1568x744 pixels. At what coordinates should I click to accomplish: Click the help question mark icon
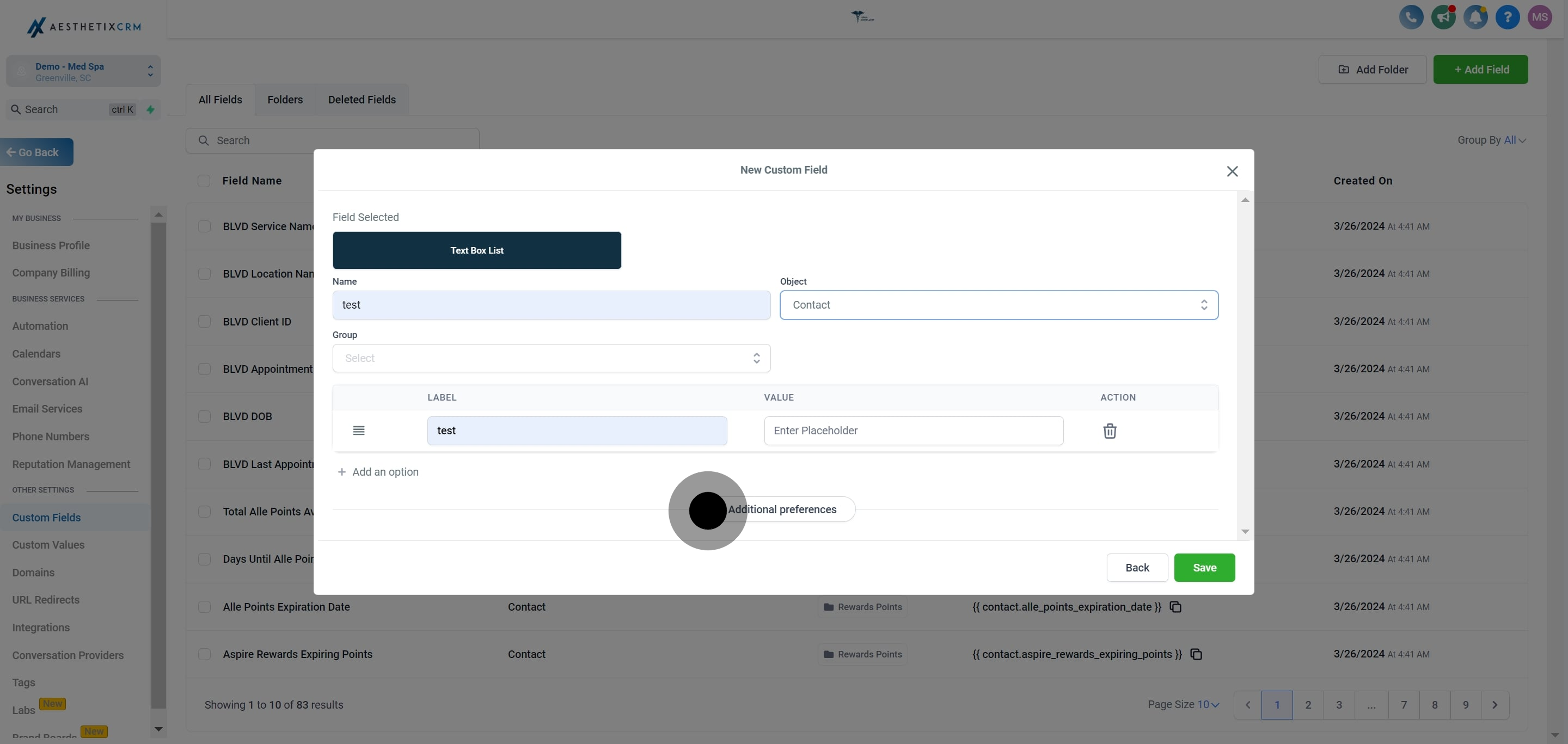[x=1507, y=17]
